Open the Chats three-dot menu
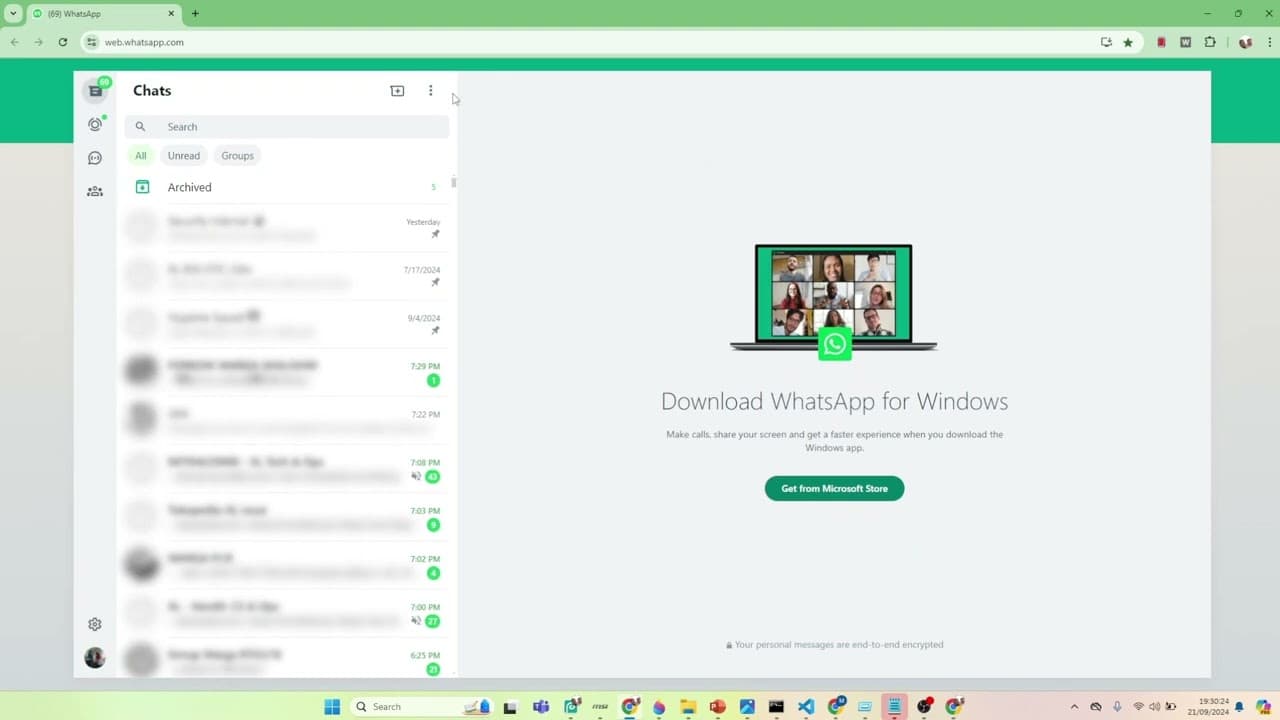The image size is (1280, 720). click(431, 91)
